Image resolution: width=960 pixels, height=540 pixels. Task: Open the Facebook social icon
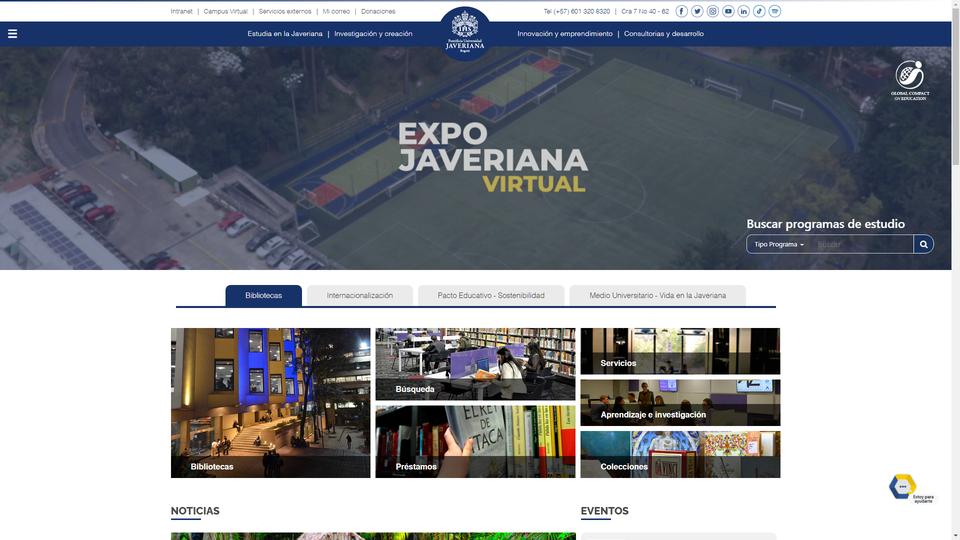(x=681, y=11)
